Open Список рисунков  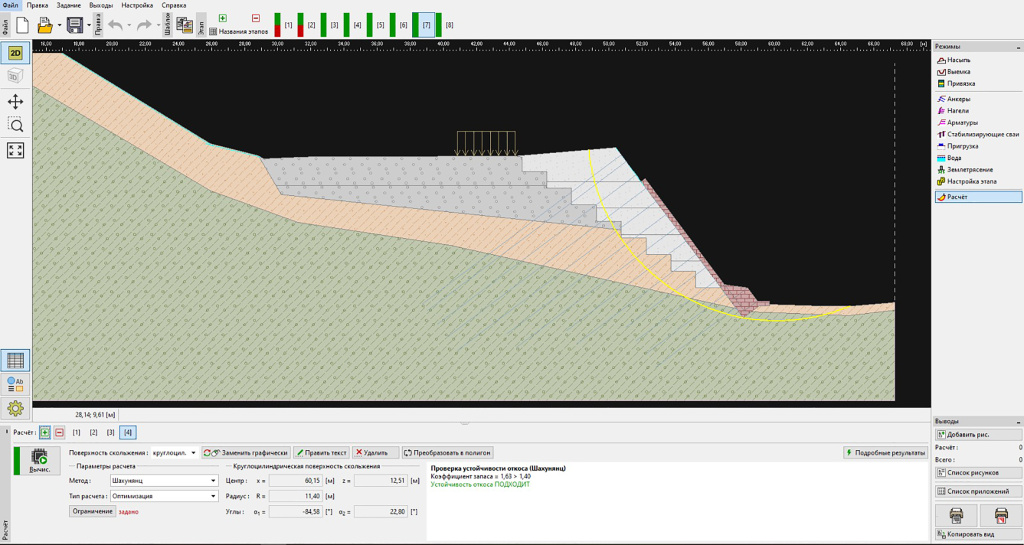click(978, 473)
